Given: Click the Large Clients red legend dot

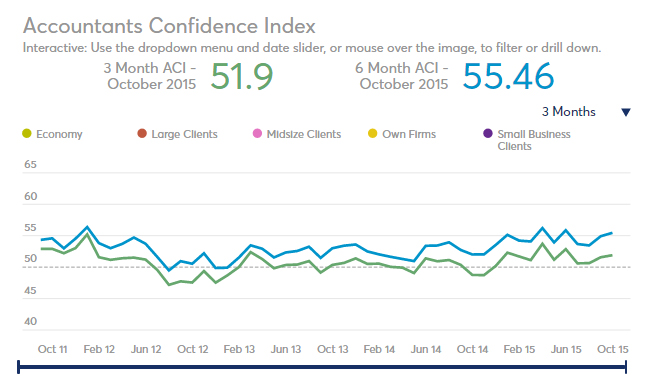Looking at the screenshot, I should coord(142,134).
